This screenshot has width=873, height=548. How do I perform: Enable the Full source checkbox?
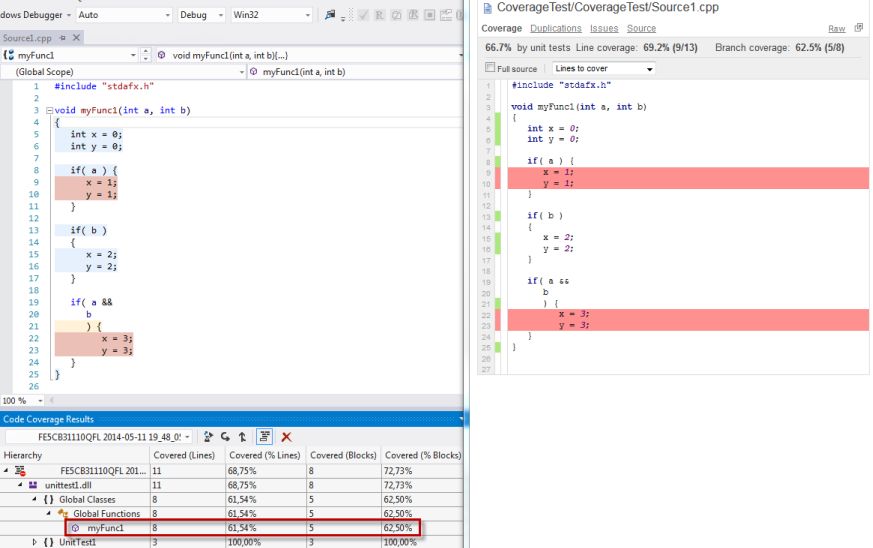coord(490,67)
